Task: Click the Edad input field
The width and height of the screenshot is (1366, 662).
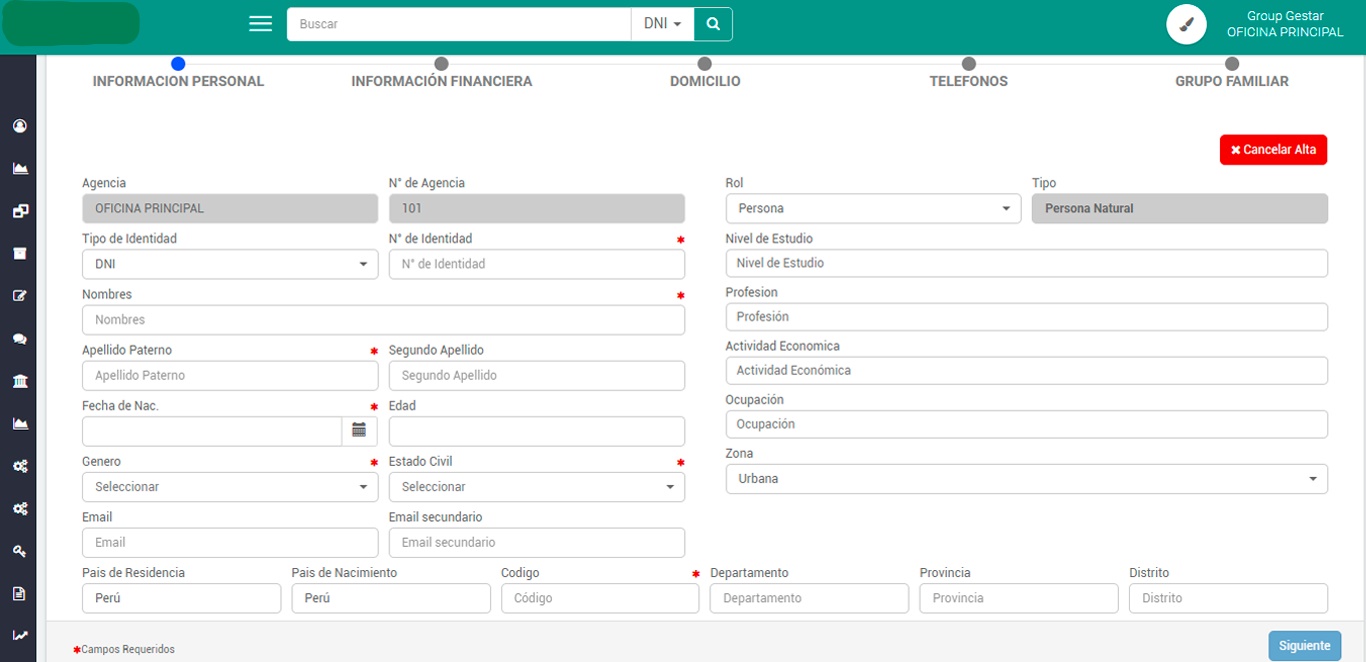Action: pyautogui.click(x=537, y=431)
